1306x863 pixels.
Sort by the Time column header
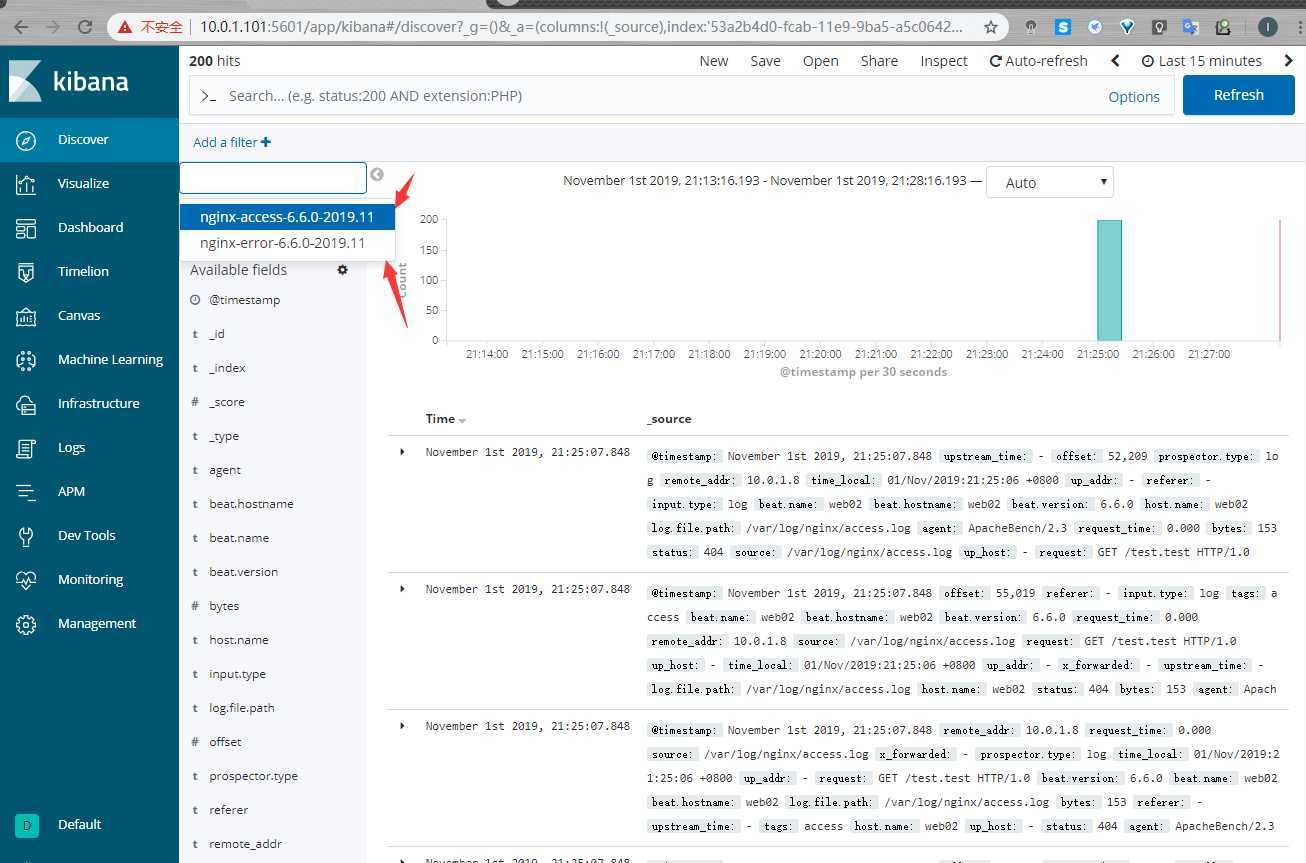446,419
